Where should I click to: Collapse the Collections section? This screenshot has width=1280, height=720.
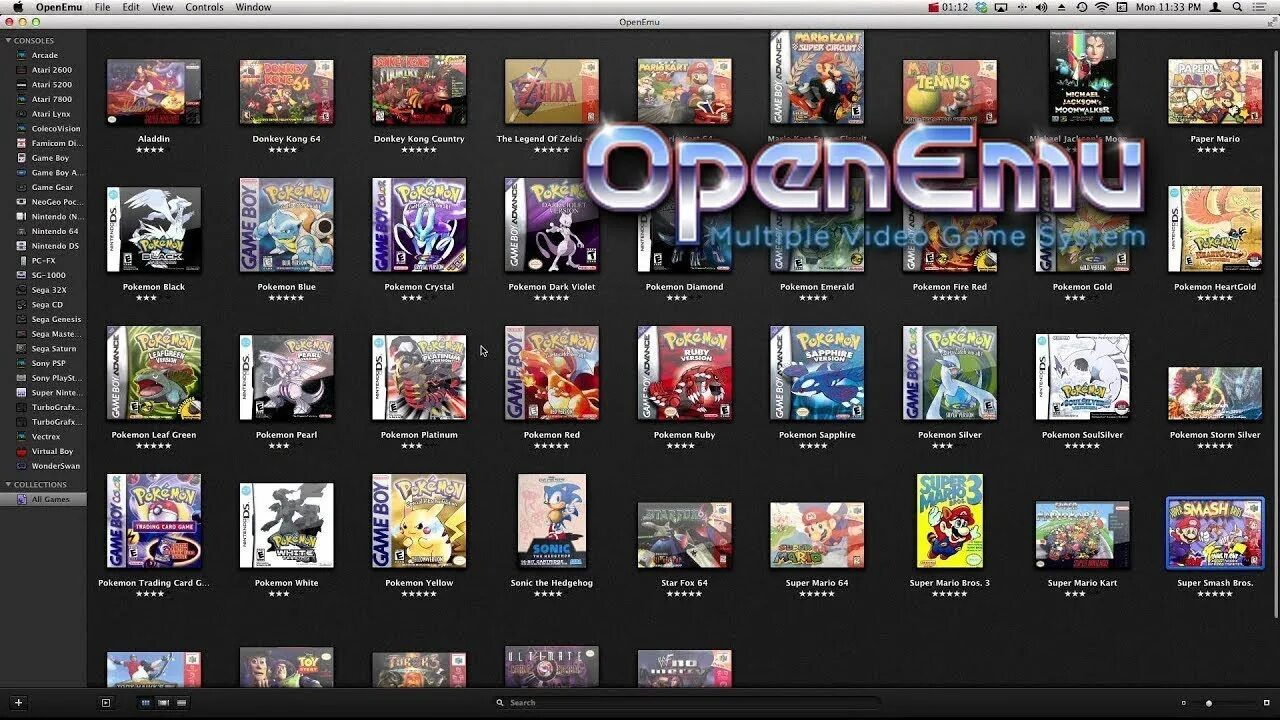(8, 485)
